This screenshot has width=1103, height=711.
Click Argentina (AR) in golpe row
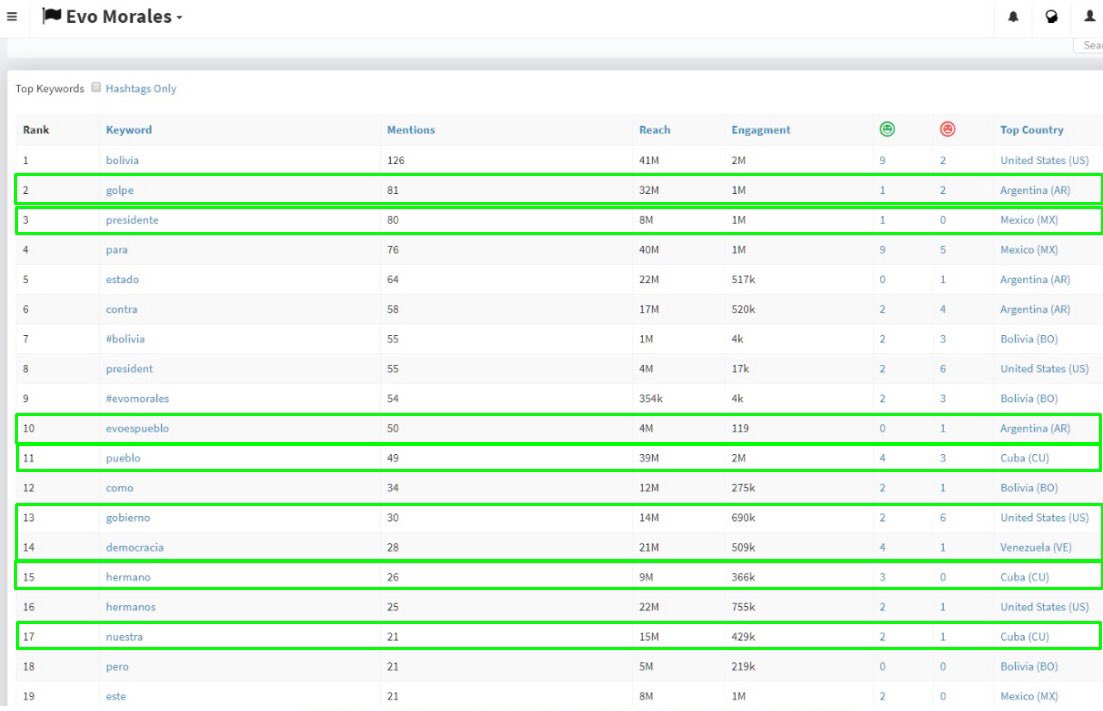(x=1035, y=190)
